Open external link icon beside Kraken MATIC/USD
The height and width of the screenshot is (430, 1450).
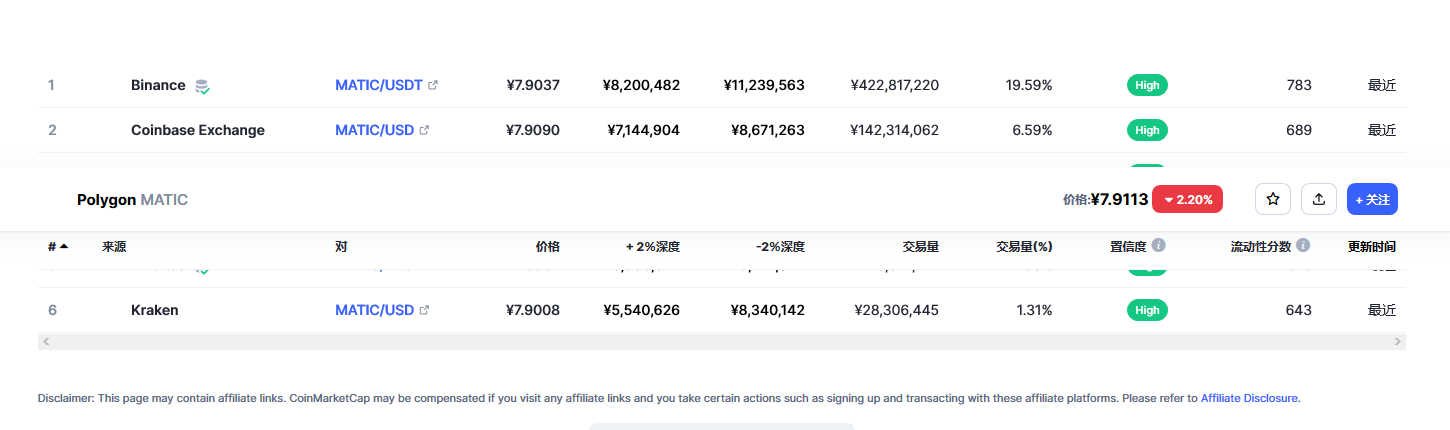[x=424, y=310]
